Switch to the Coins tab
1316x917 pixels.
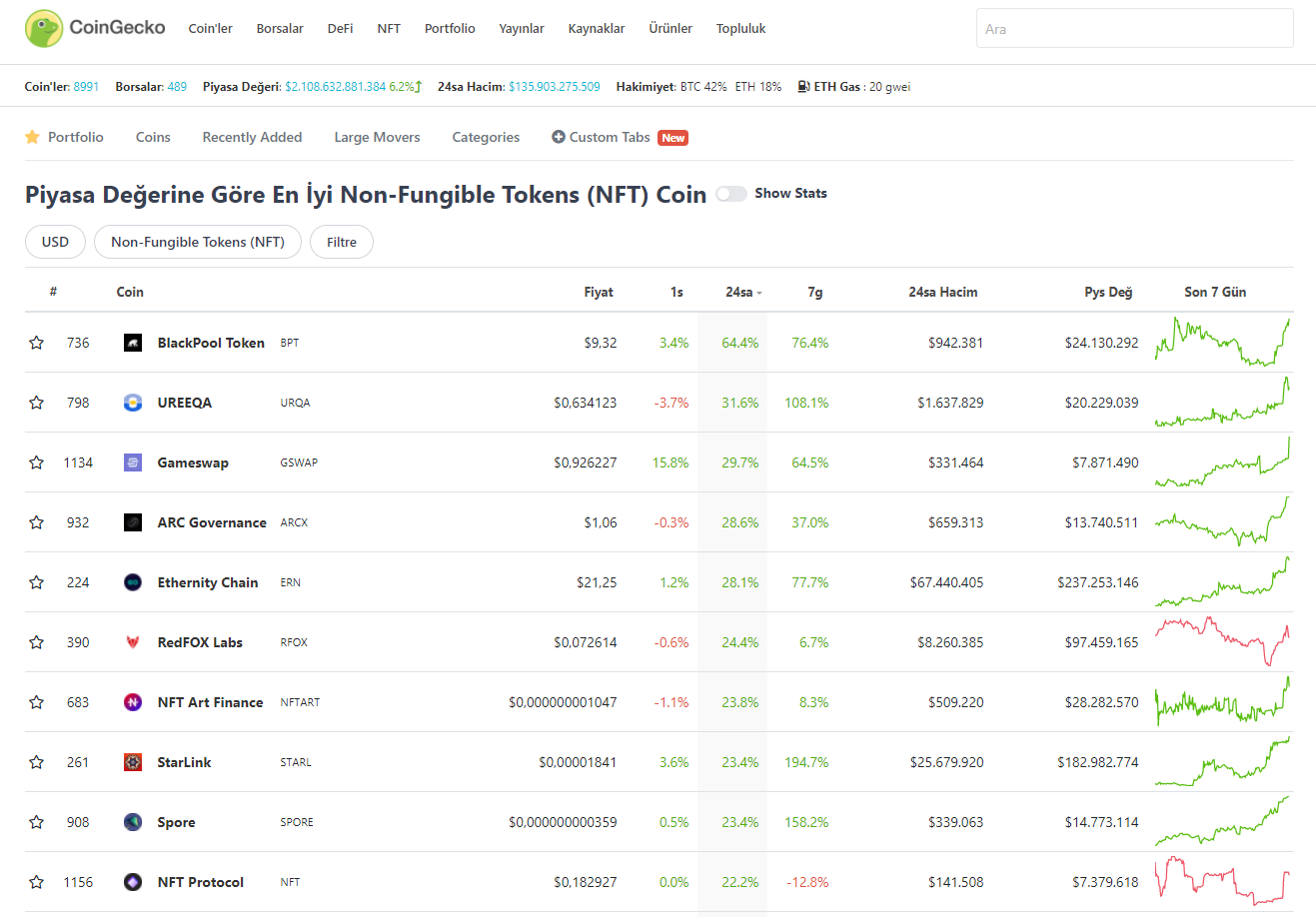click(153, 137)
